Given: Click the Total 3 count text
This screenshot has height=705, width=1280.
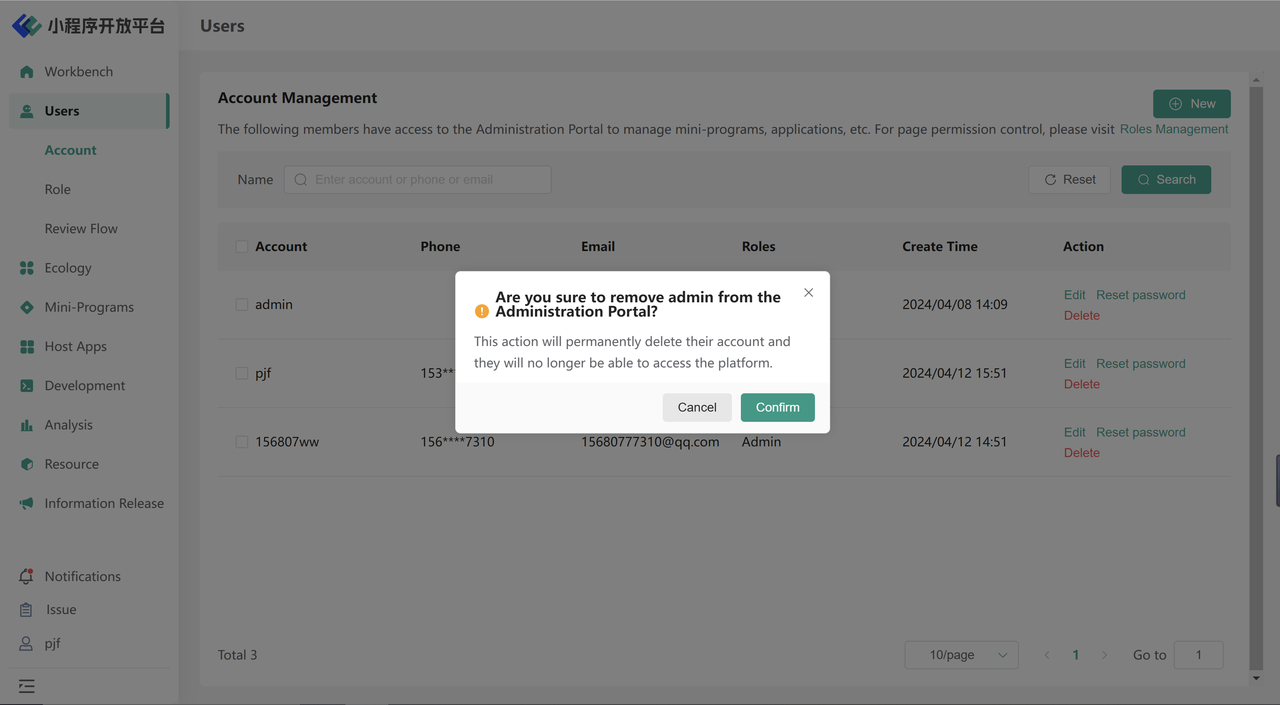Looking at the screenshot, I should coord(237,655).
